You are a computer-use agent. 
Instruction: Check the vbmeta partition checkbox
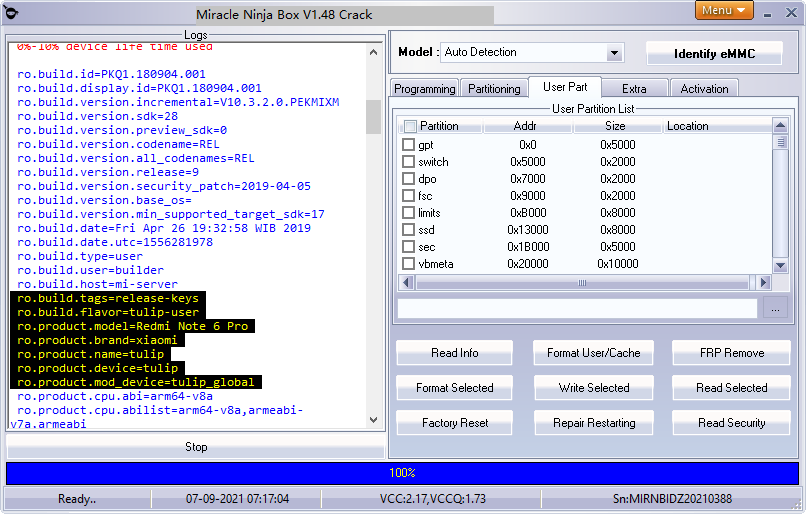click(408, 263)
